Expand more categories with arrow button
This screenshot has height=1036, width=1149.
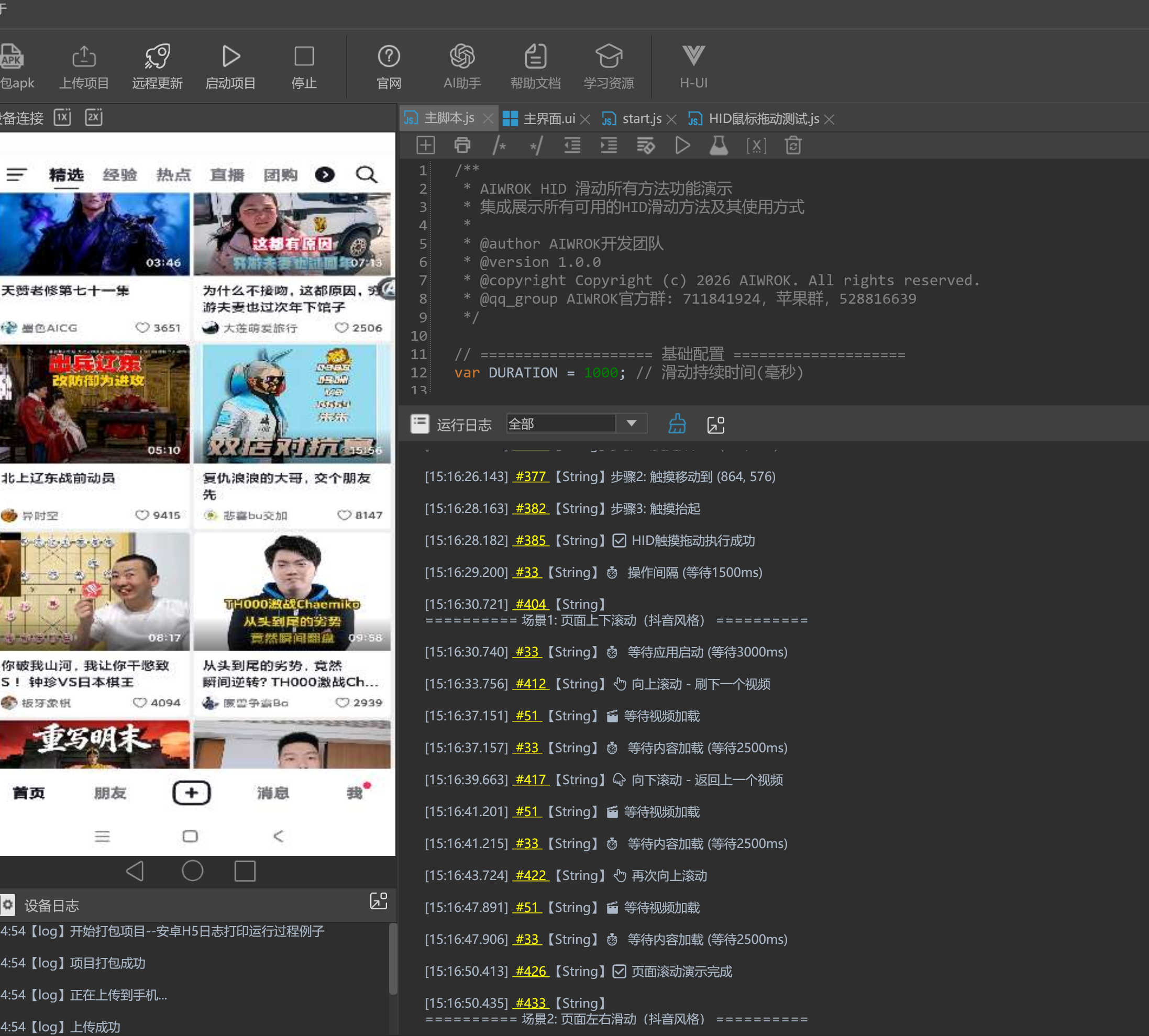(x=325, y=175)
